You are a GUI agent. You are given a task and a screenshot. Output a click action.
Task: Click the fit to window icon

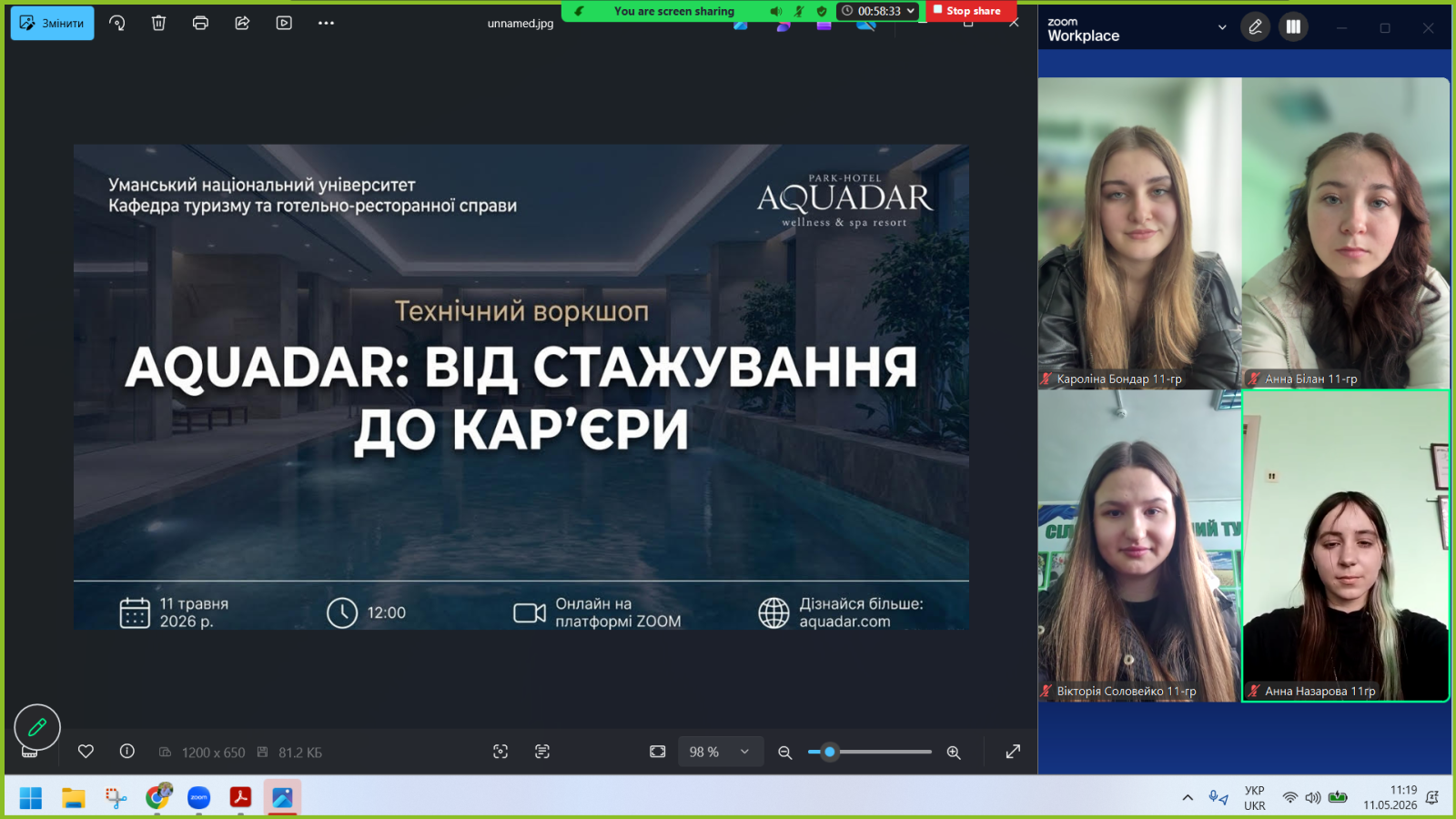(658, 752)
